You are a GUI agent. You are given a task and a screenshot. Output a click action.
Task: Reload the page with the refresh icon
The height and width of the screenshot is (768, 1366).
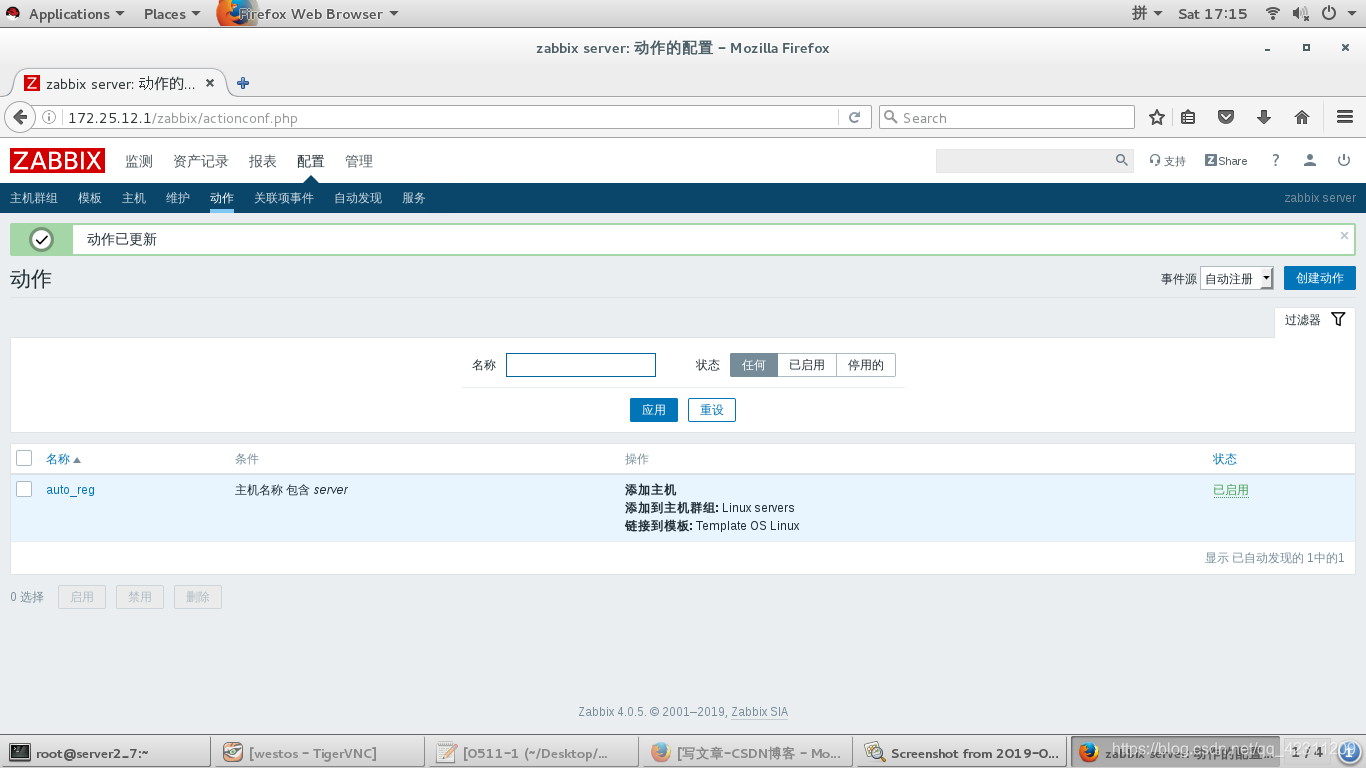coord(854,117)
